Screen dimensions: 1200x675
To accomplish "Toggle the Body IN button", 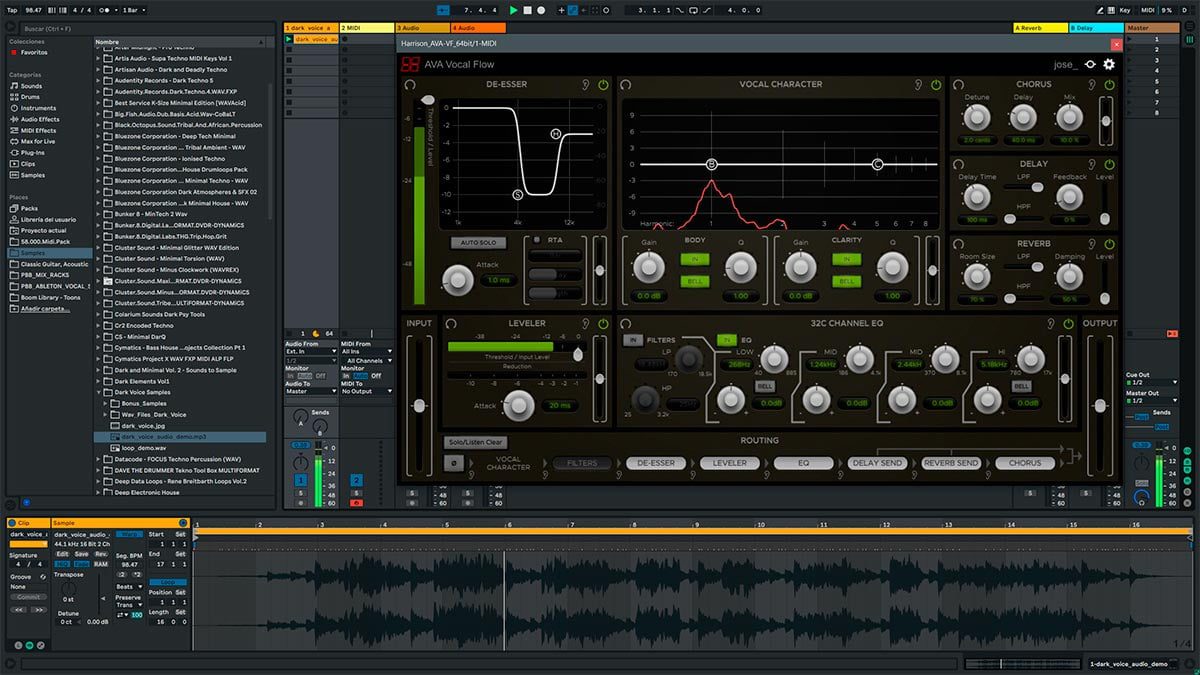I will pos(695,259).
